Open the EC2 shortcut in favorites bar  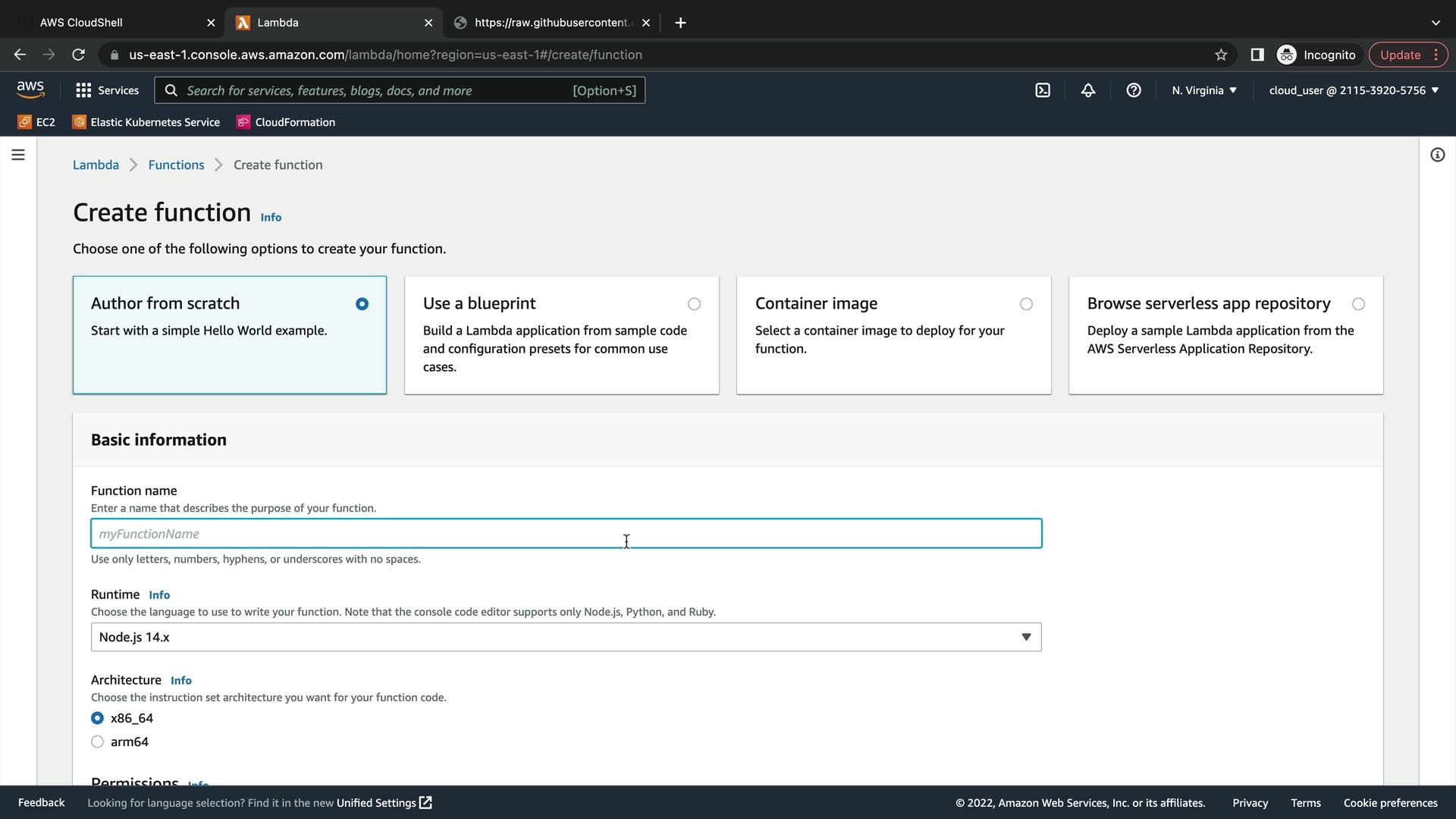[36, 122]
